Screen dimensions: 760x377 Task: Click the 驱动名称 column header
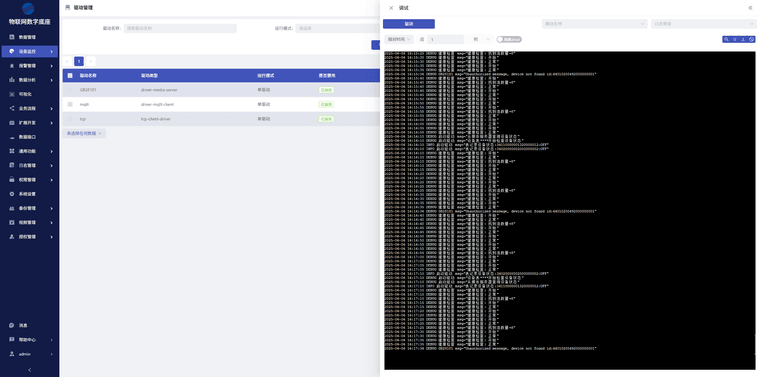(x=88, y=76)
